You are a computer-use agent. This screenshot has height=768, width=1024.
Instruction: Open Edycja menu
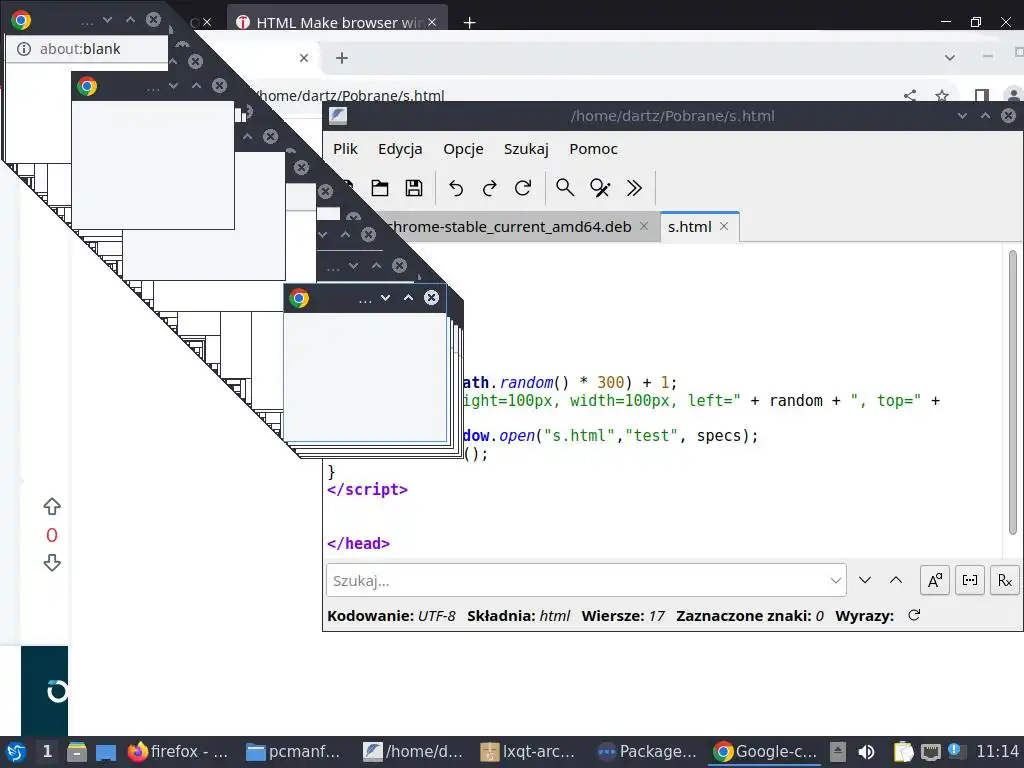[400, 149]
